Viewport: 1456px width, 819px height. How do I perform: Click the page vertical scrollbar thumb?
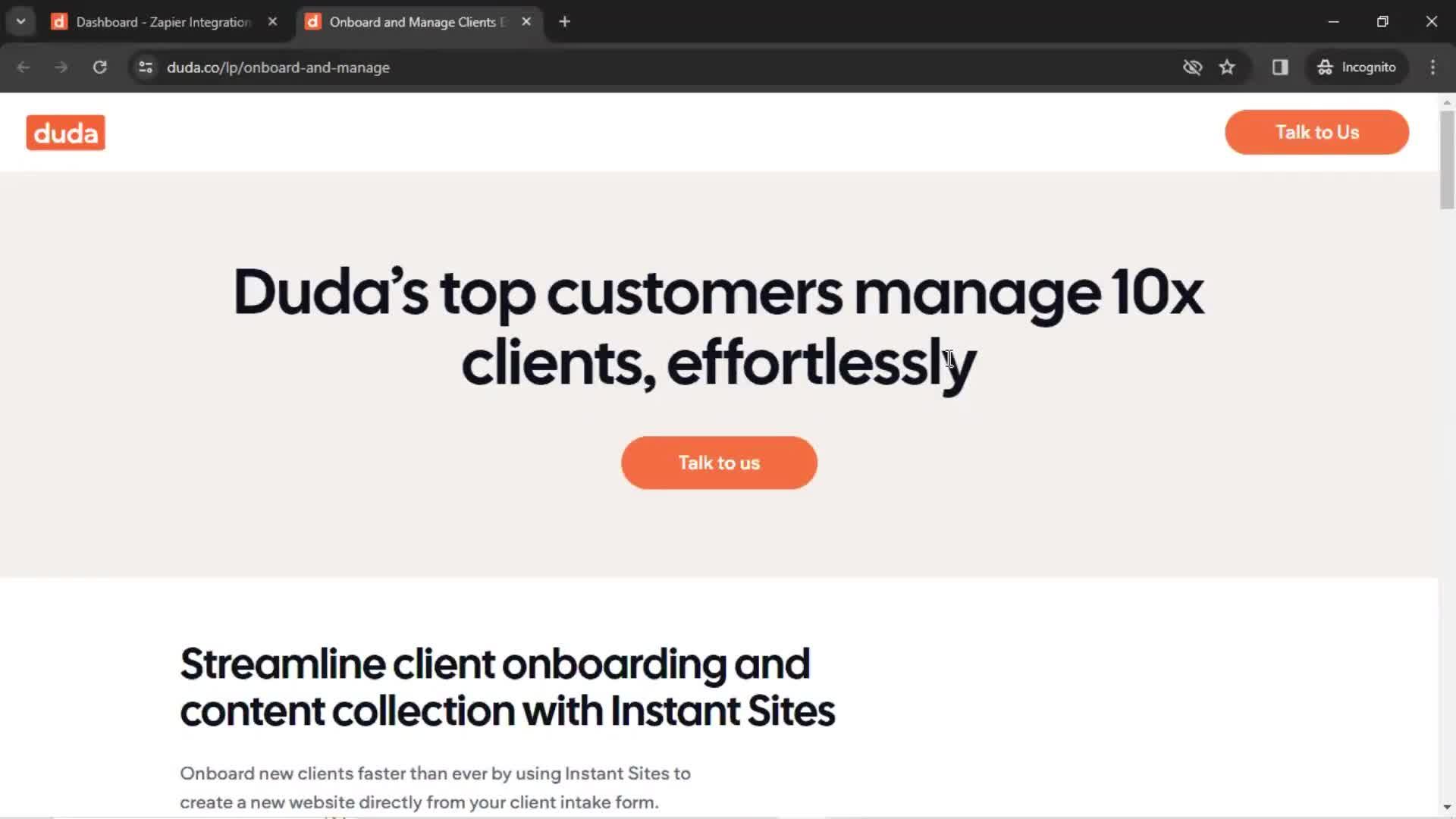(1447, 159)
